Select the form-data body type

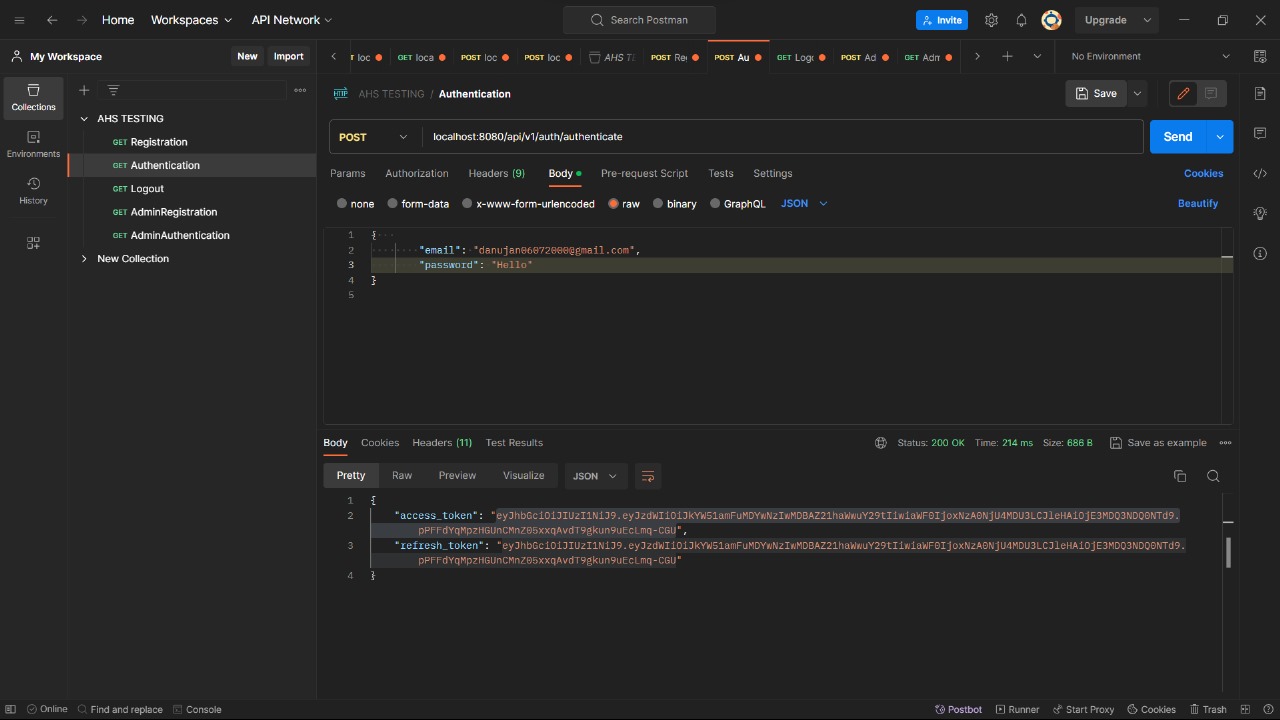point(393,204)
